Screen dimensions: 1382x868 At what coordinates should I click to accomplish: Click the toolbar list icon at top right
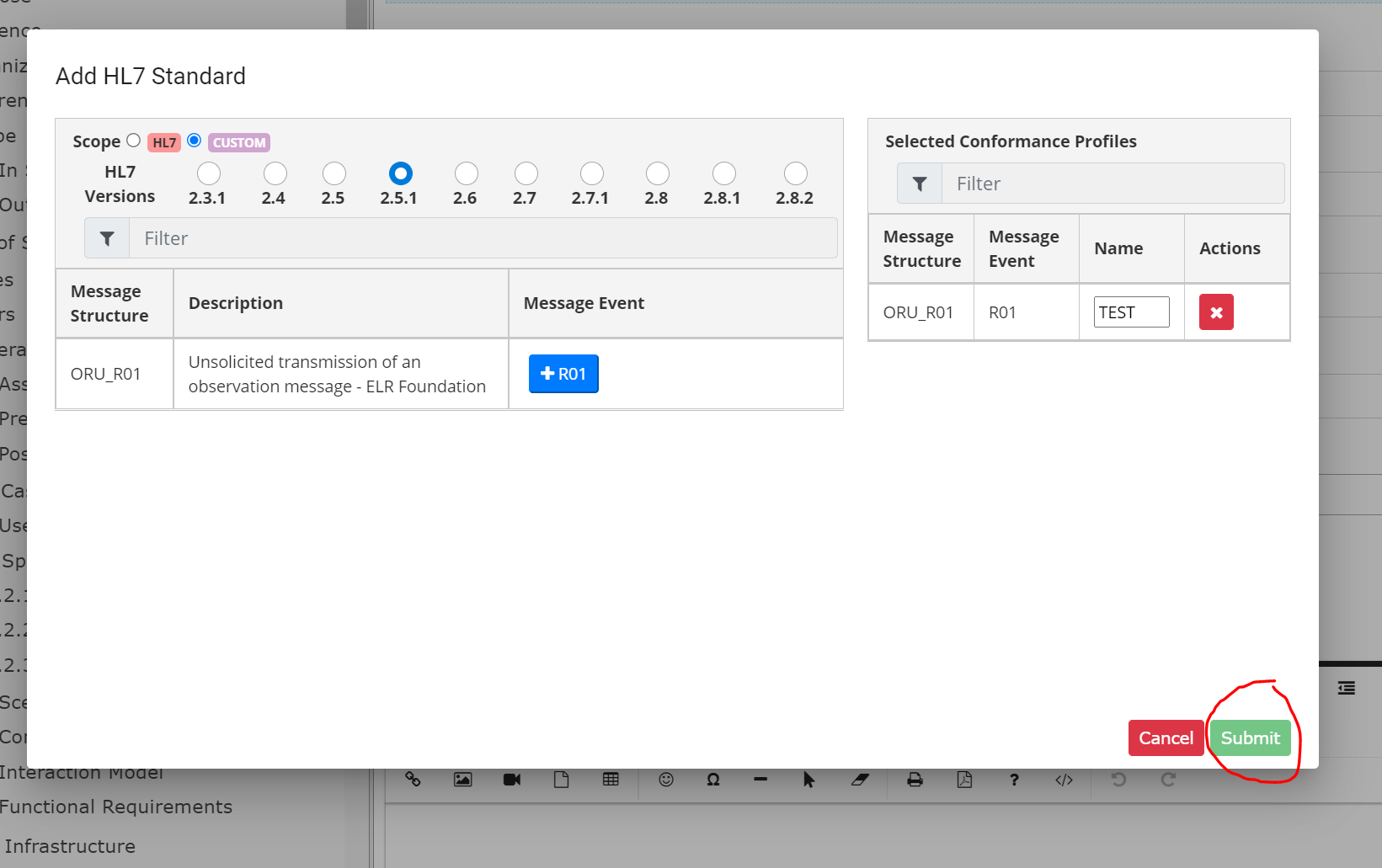pyautogui.click(x=1345, y=688)
